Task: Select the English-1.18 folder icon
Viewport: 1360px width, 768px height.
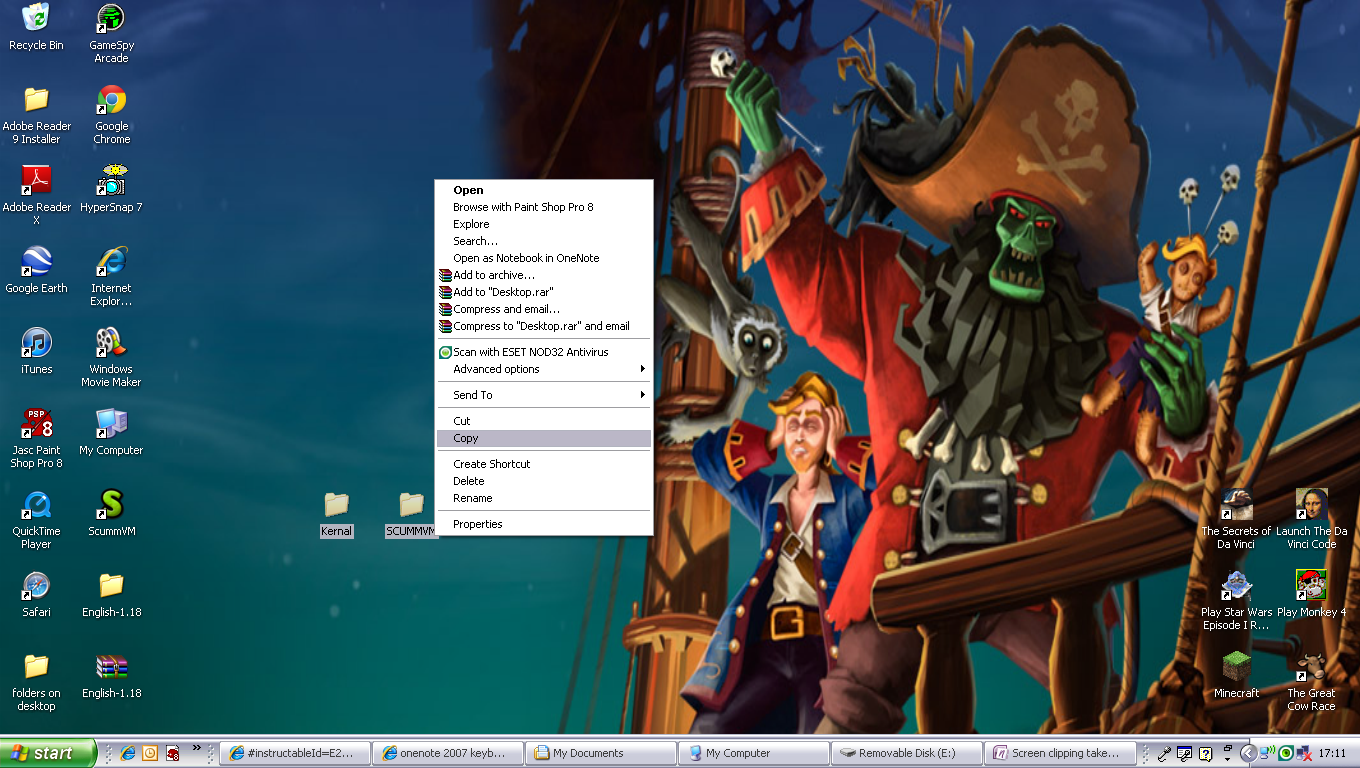Action: point(111,594)
